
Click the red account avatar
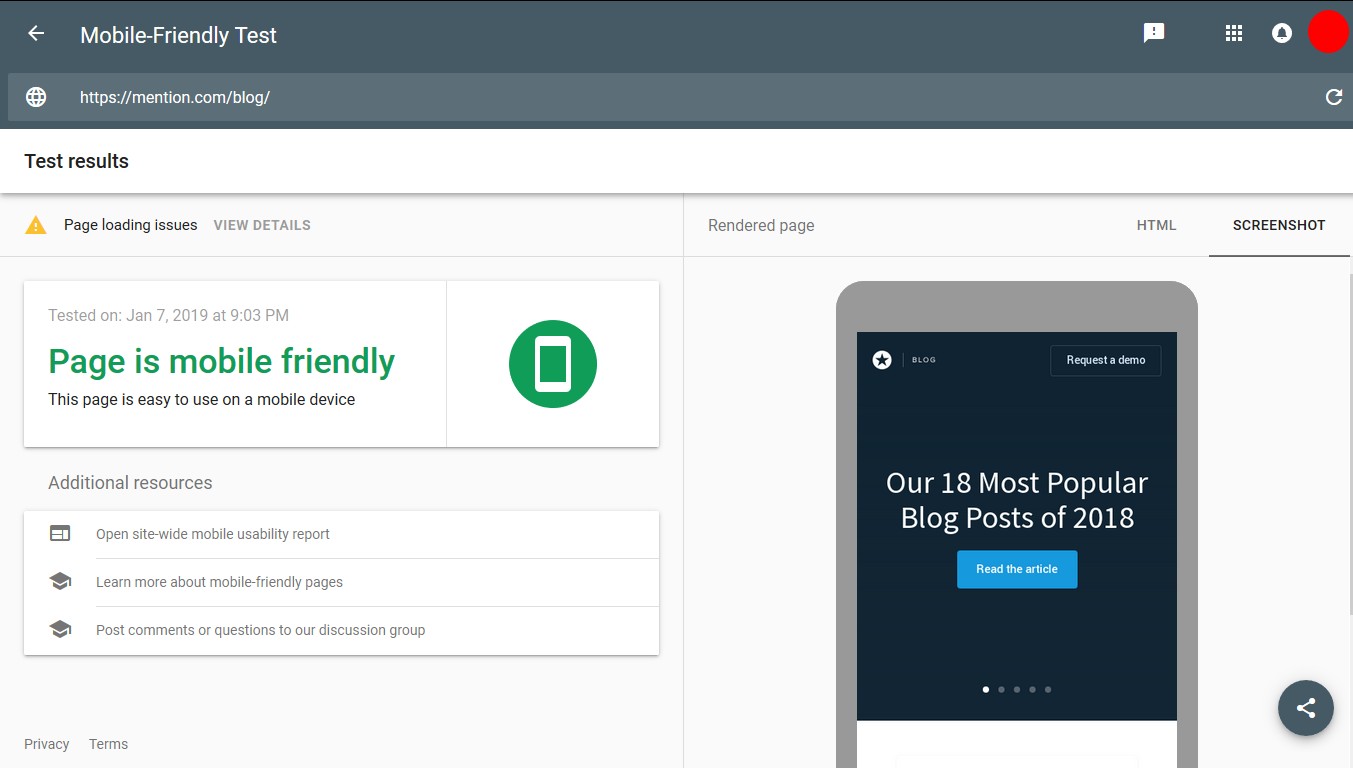click(1328, 33)
